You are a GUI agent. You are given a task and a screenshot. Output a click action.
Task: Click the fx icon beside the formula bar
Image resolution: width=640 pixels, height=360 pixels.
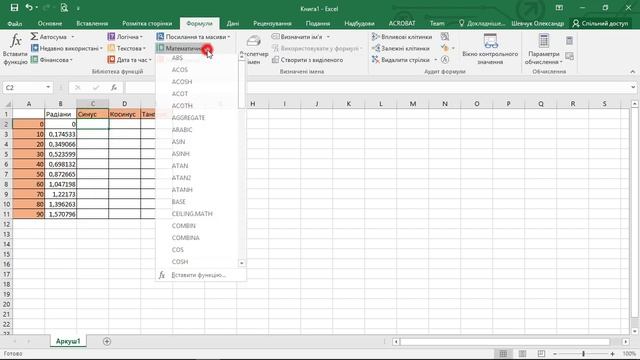[x=114, y=87]
